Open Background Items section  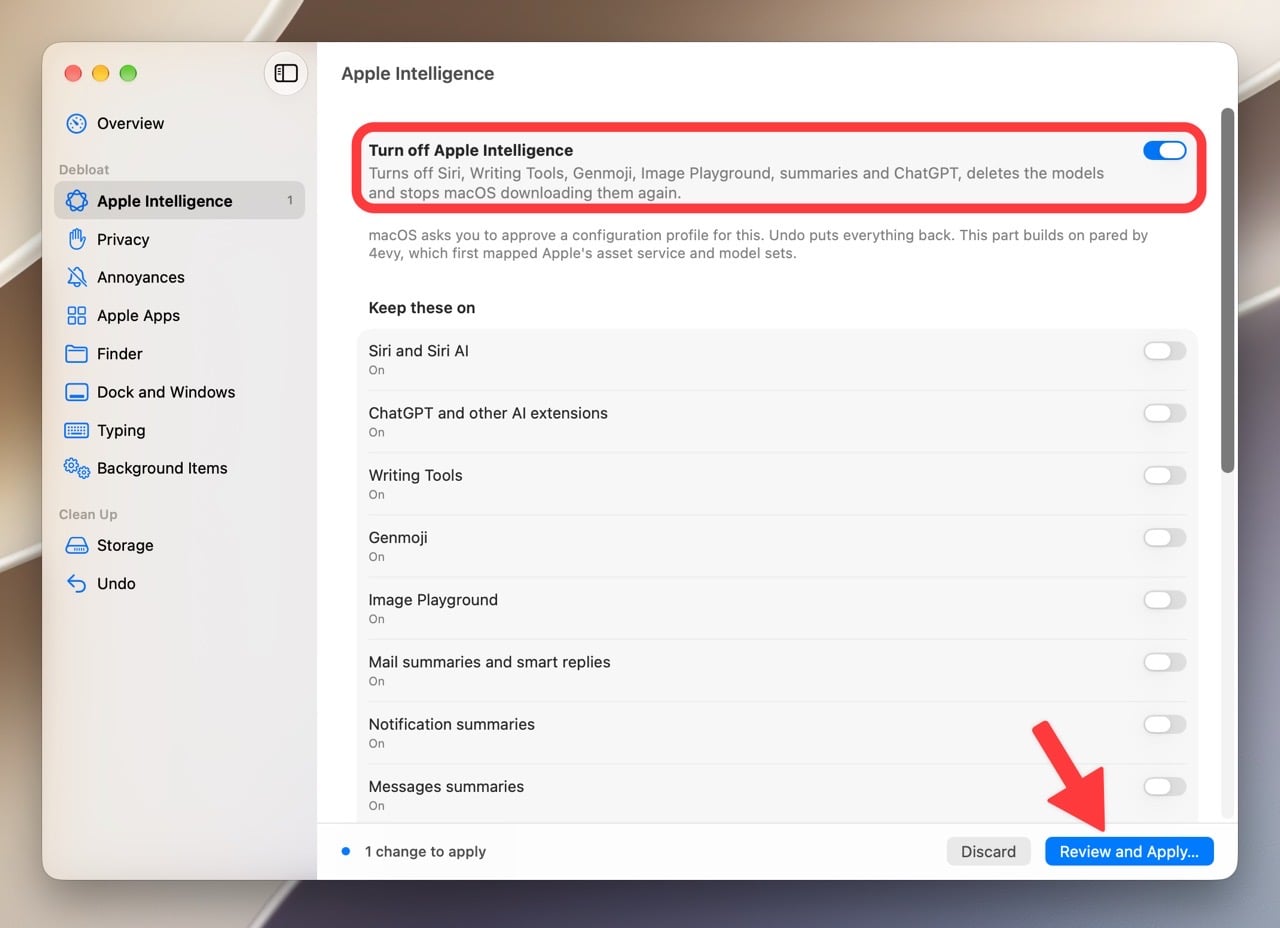pos(162,468)
